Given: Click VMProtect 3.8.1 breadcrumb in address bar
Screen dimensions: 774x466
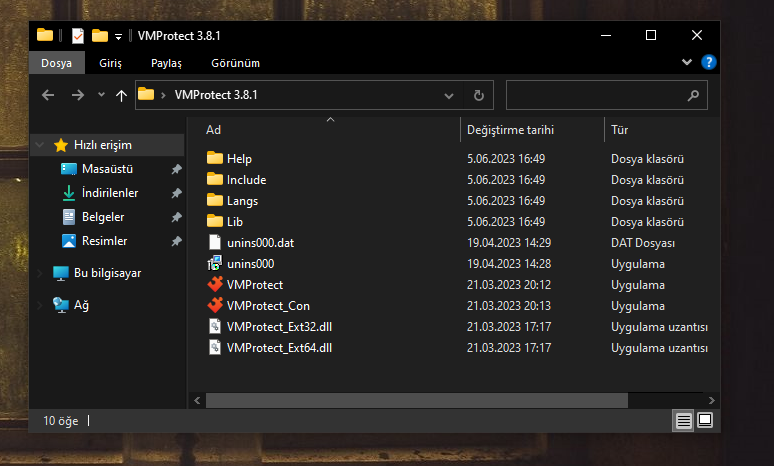Looking at the screenshot, I should coord(216,95).
